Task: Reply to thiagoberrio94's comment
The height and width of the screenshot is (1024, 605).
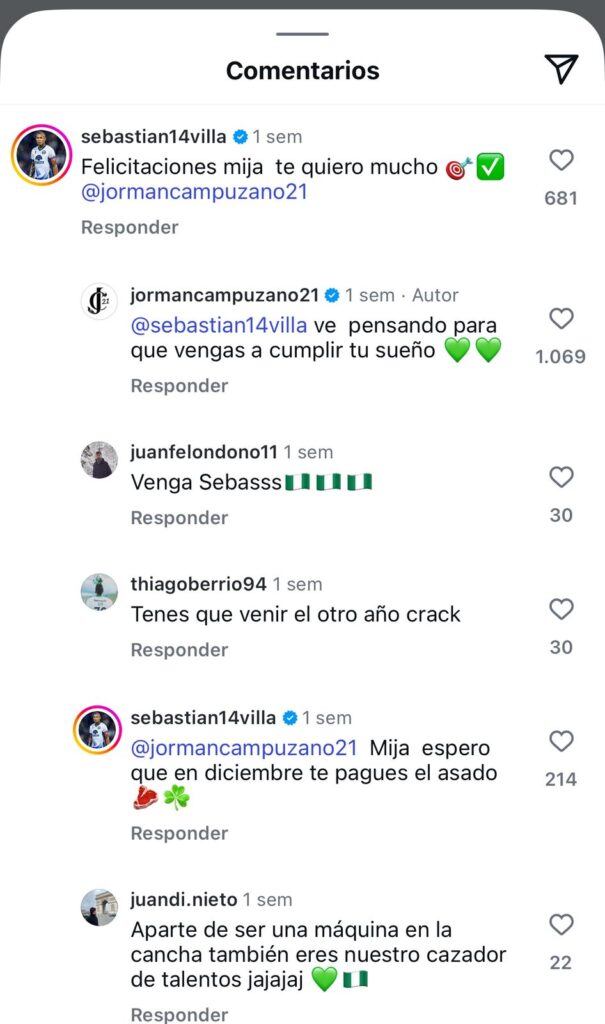Action: [x=179, y=650]
